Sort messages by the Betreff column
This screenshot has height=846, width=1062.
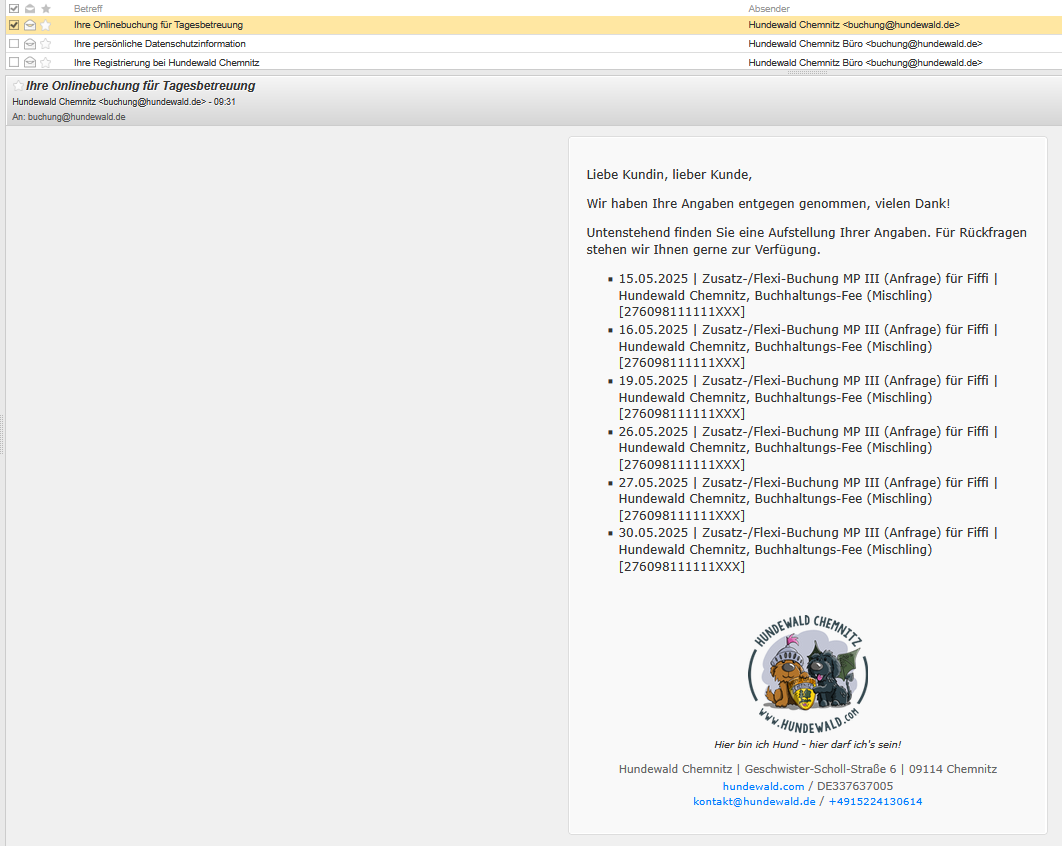[88, 8]
